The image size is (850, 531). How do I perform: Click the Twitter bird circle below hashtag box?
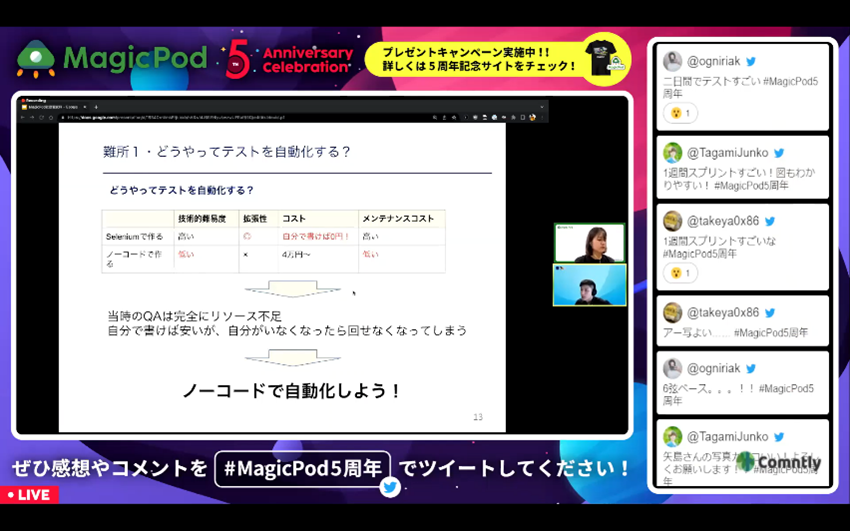390,487
